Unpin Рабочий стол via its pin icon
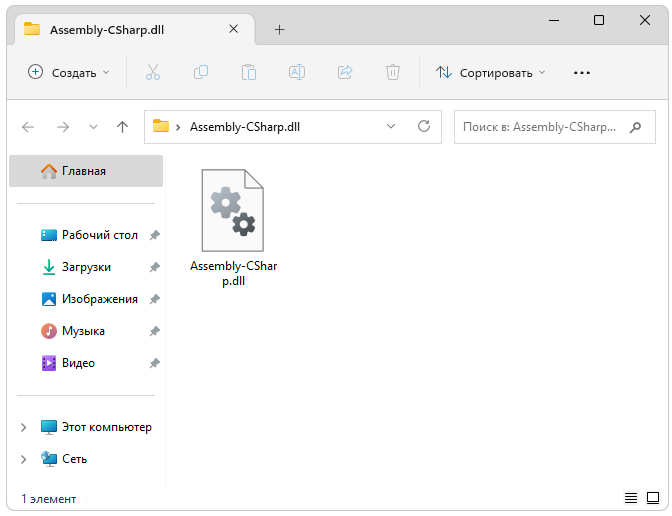Screen dimensions: 672x516 point(154,235)
